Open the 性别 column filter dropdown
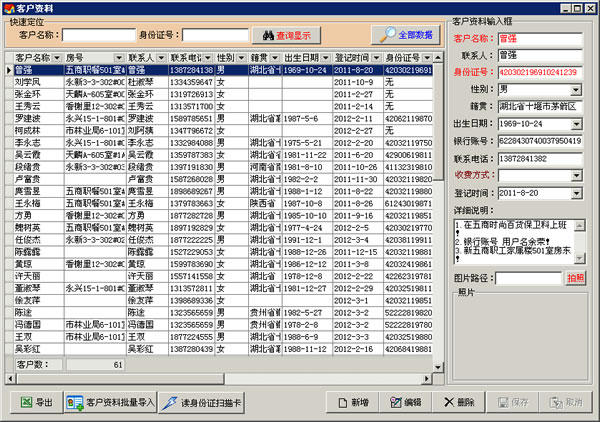Image resolution: width=600 pixels, height=422 pixels. point(241,58)
